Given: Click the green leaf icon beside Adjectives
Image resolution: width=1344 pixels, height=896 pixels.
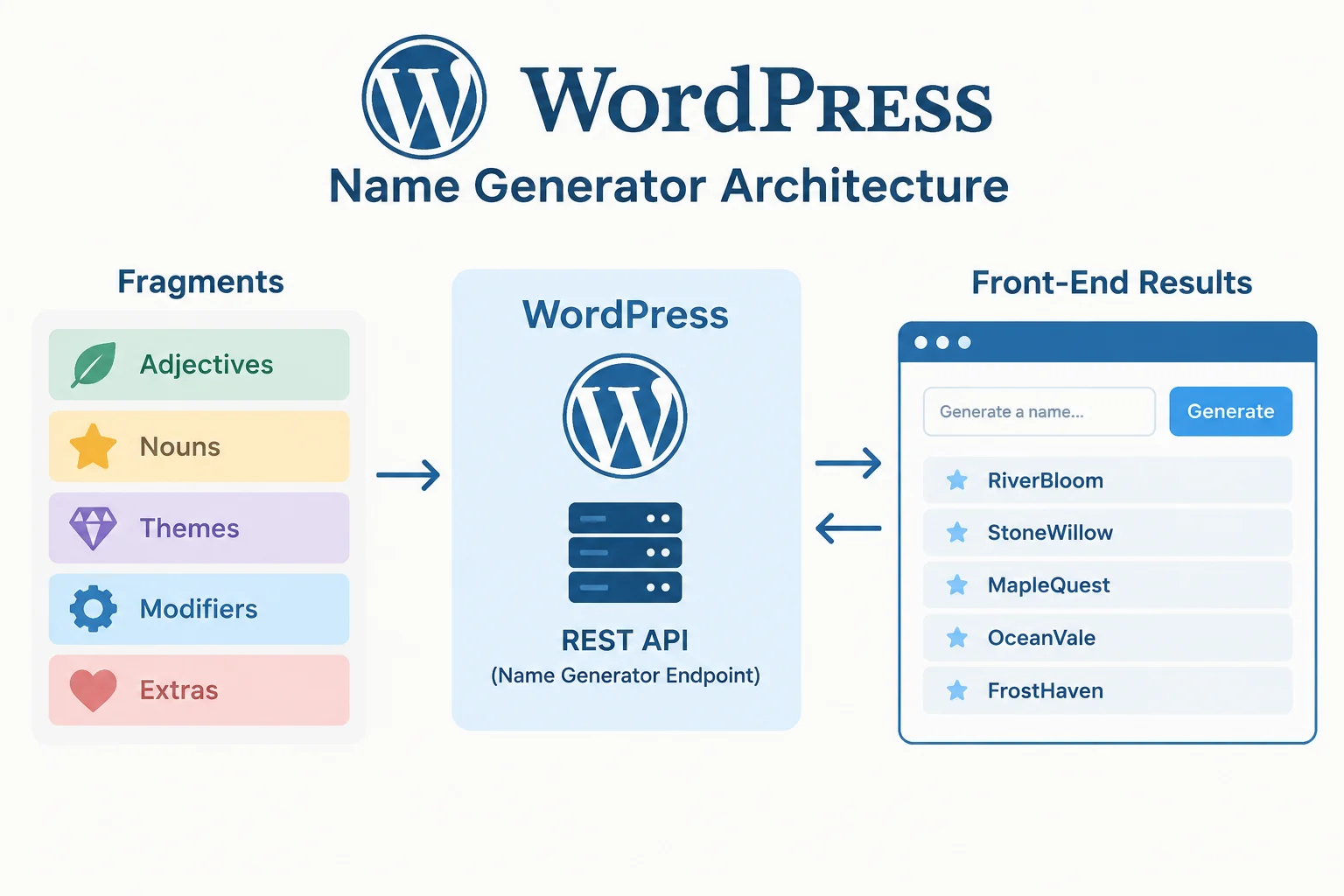Looking at the screenshot, I should (93, 365).
